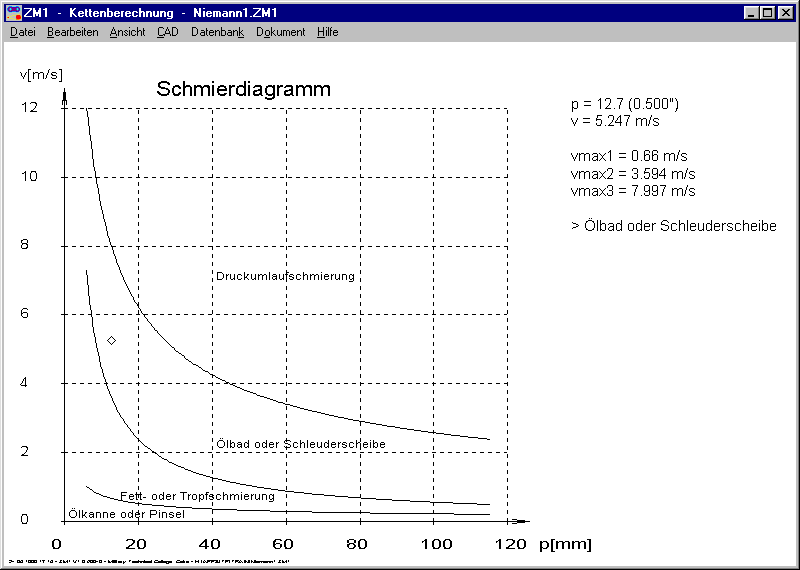Click the v[m/s] axis label
The height and width of the screenshot is (570, 800).
(x=41, y=73)
